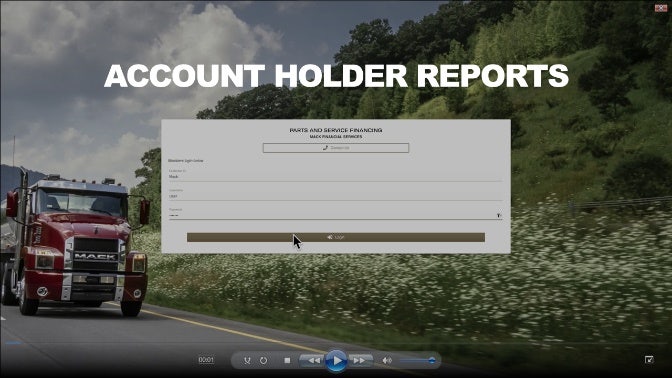Exit full-screen mode via bottom-right icon
The width and height of the screenshot is (672, 378).
tap(649, 360)
